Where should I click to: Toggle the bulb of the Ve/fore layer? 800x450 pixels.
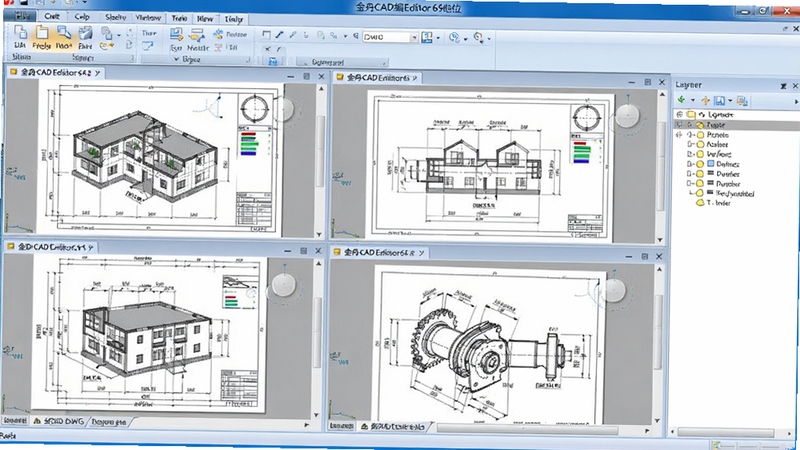coord(701,154)
